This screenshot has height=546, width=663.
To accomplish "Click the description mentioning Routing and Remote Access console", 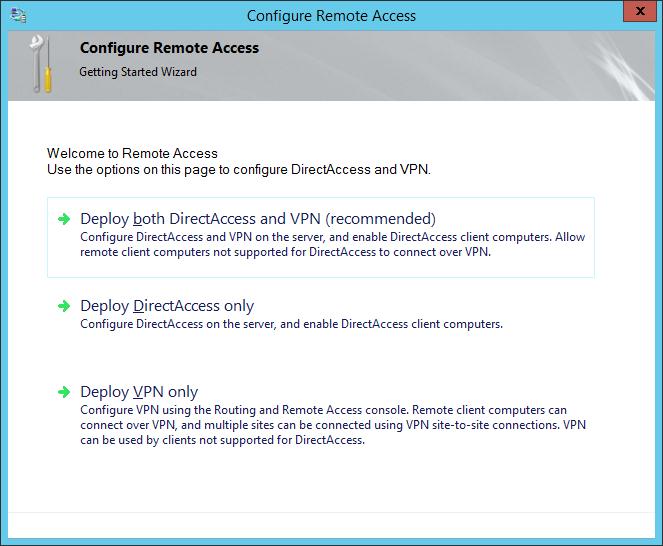I will click(333, 425).
